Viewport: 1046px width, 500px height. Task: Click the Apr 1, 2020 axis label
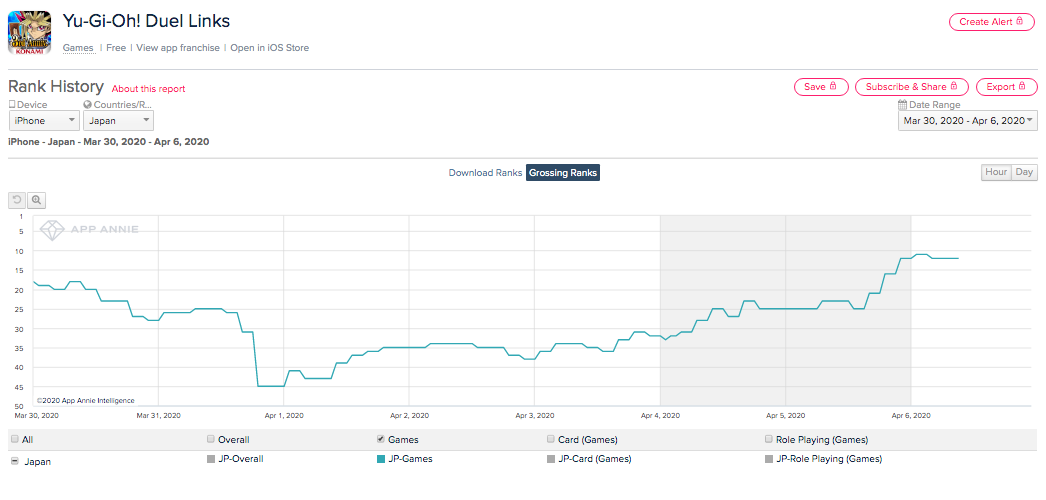pos(284,415)
